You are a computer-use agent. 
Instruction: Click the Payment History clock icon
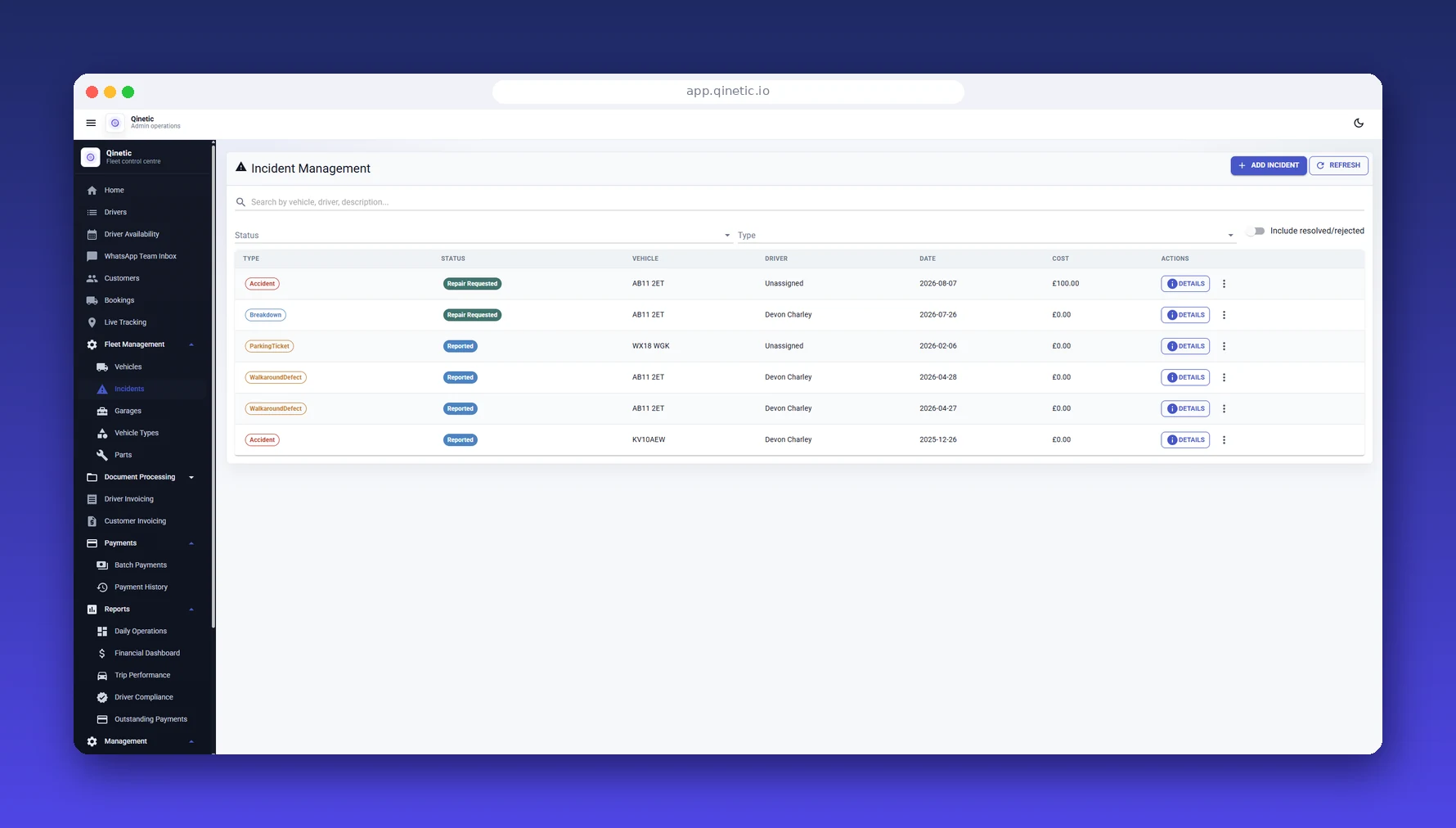(102, 587)
